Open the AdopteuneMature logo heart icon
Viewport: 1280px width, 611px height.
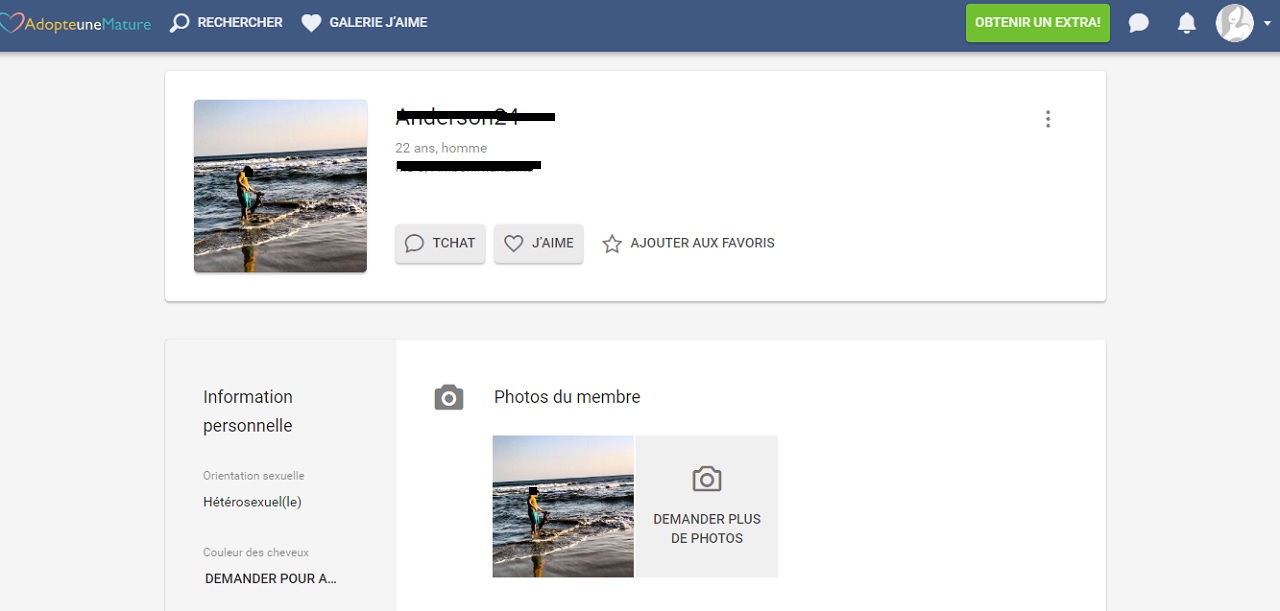pyautogui.click(x=12, y=22)
